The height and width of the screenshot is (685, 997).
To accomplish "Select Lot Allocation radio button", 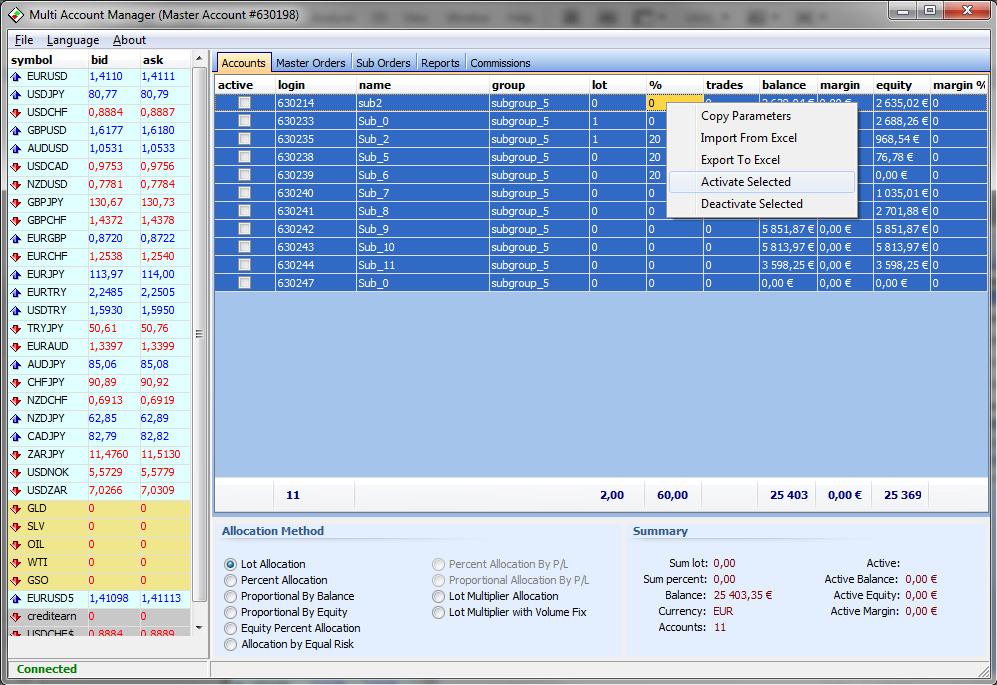I will (x=230, y=564).
